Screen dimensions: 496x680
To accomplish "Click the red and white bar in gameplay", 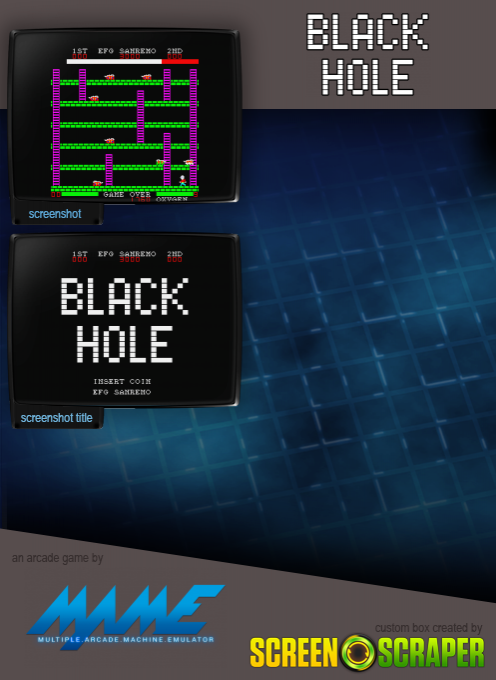I will coord(133,62).
